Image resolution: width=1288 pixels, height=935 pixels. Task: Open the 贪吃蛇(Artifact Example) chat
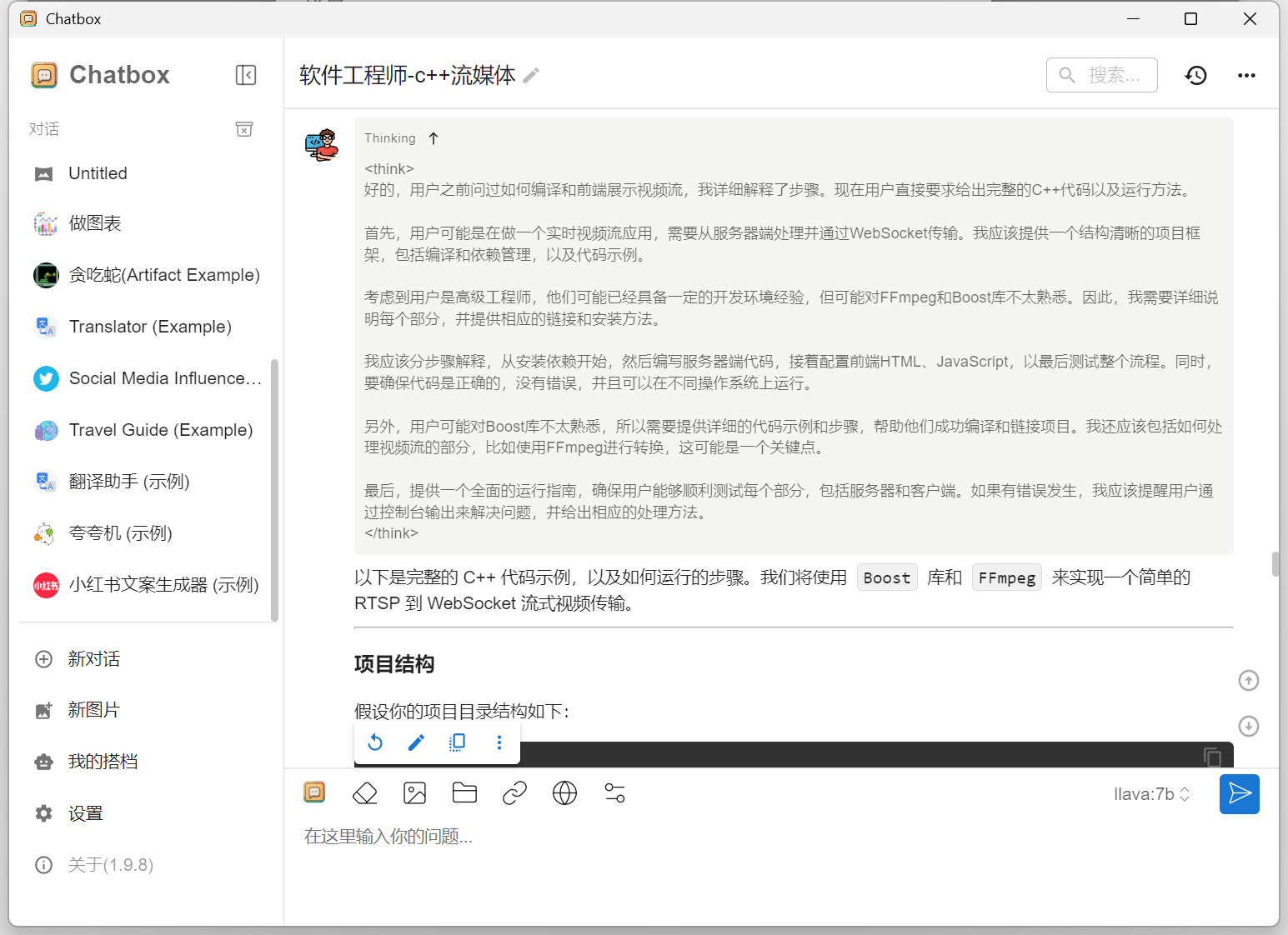coord(164,274)
